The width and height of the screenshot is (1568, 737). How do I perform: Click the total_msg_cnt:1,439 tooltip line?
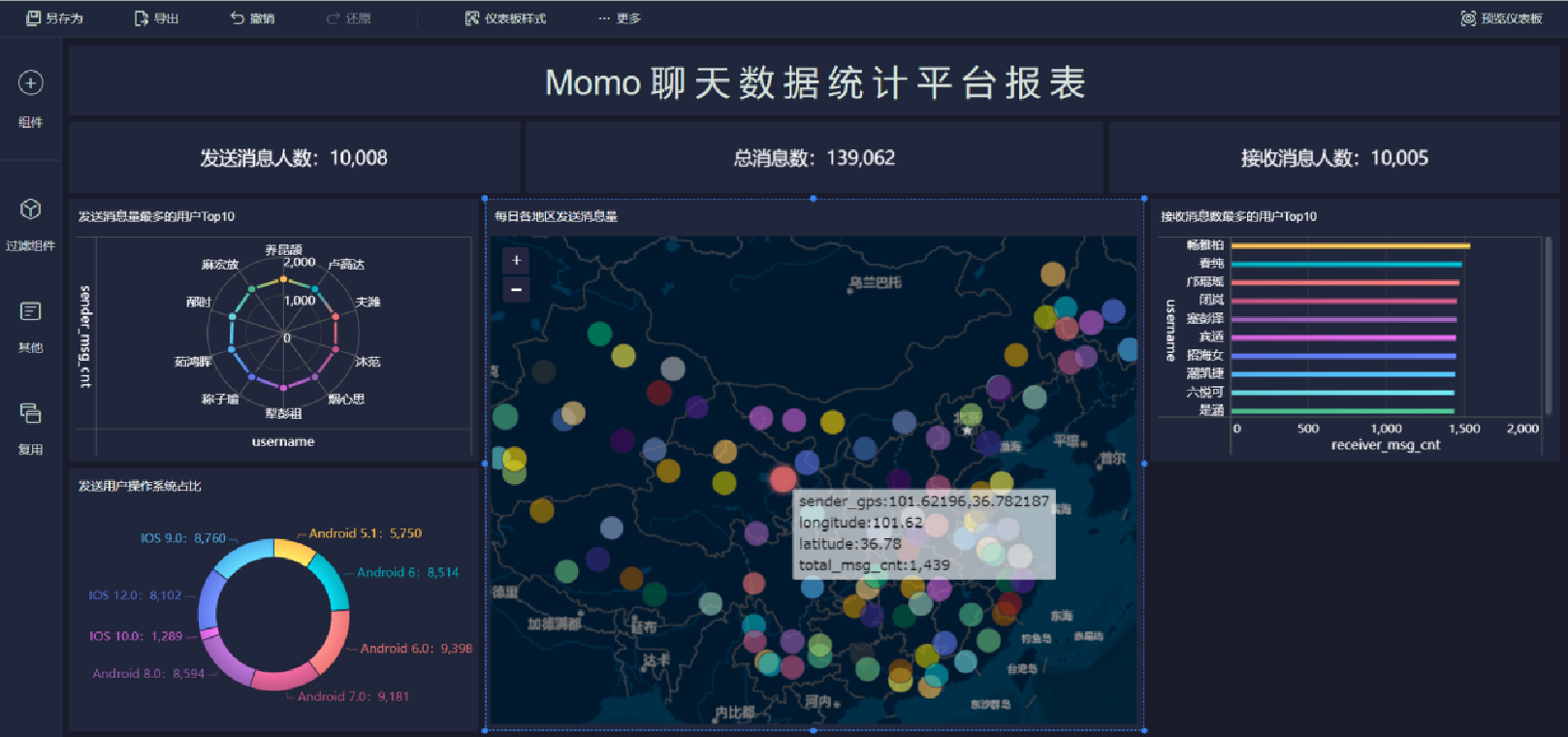pyautogui.click(x=875, y=565)
